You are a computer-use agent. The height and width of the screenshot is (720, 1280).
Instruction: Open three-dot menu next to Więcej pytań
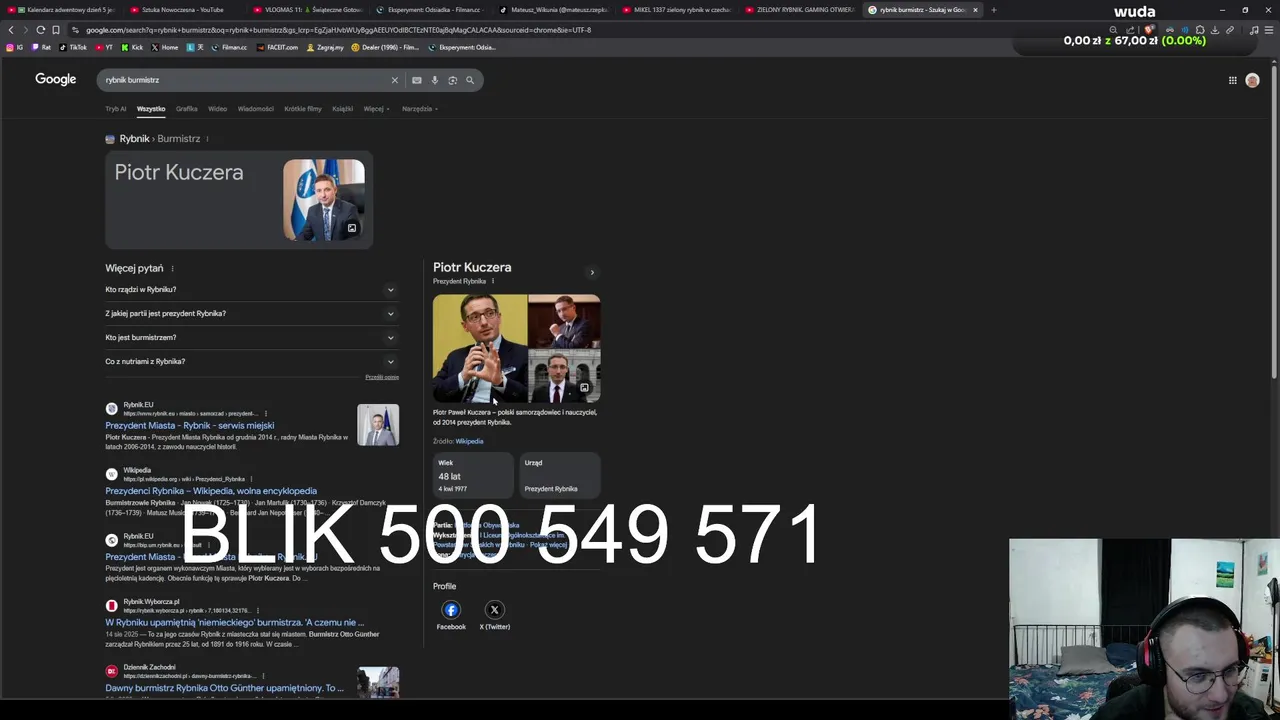[172, 269]
